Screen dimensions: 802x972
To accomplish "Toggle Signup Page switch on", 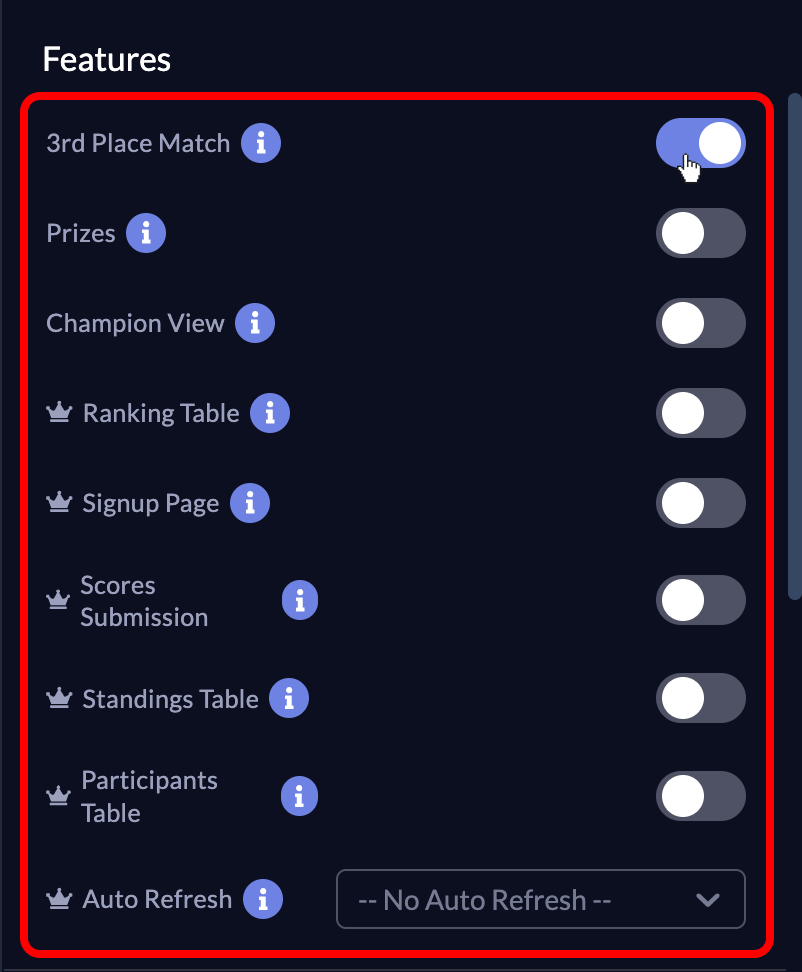I will point(701,503).
